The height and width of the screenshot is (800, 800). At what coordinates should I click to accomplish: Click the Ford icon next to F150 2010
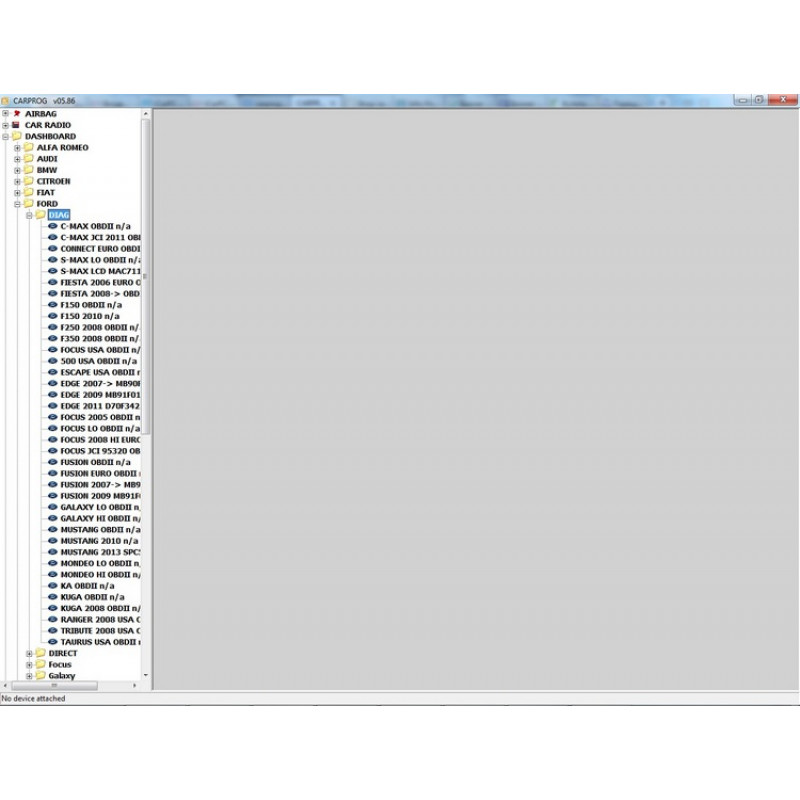(53, 316)
